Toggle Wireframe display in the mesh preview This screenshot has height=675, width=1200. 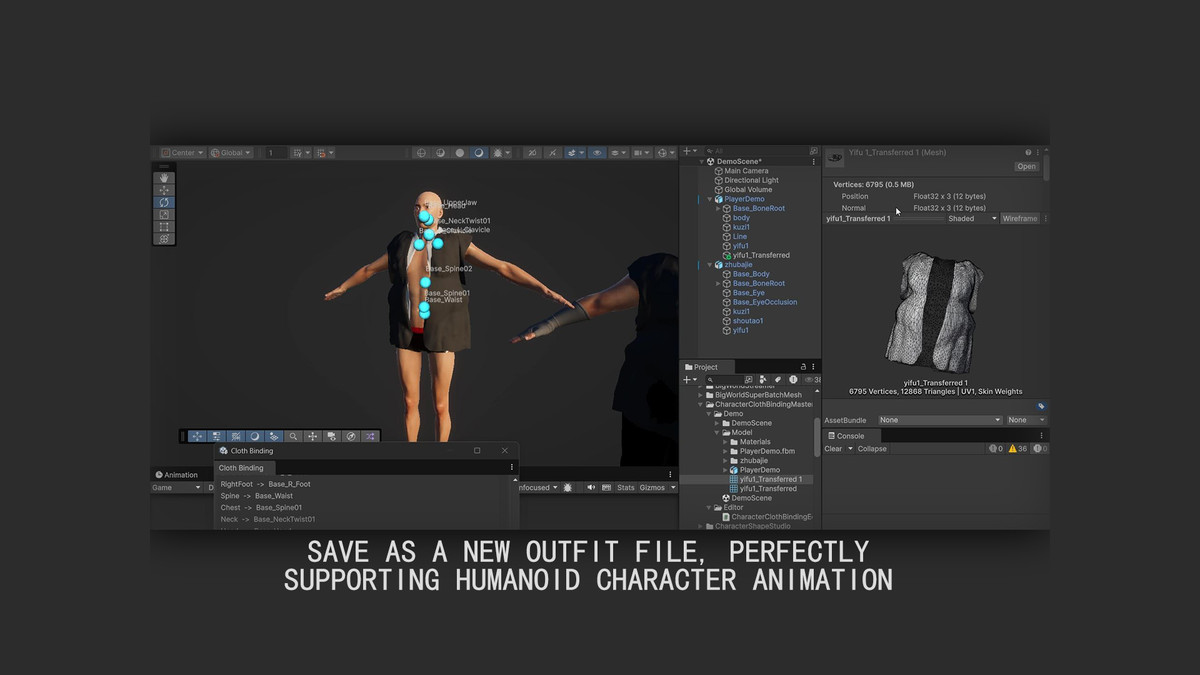[1020, 219]
